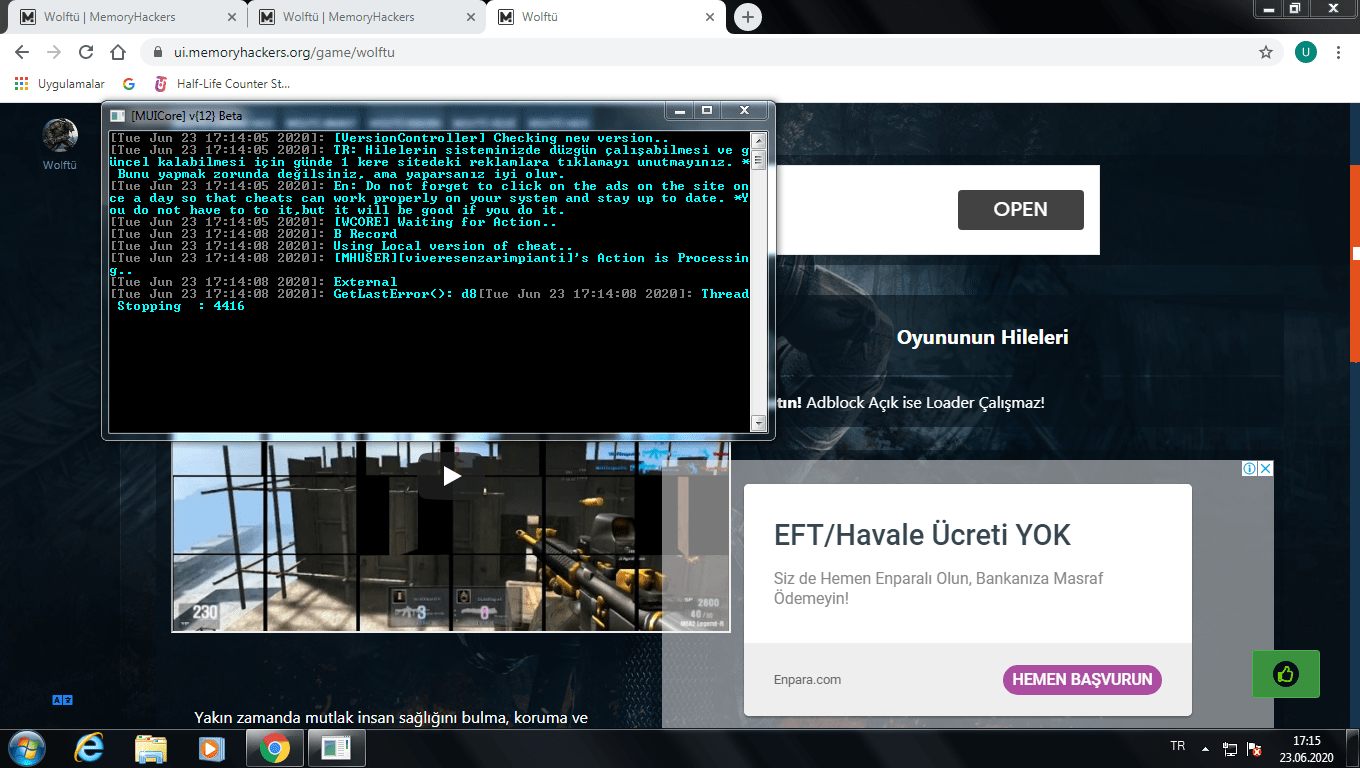Open the Uygulamalar apps shortcut
Viewport: 1360px width, 768px height.
click(x=60, y=84)
